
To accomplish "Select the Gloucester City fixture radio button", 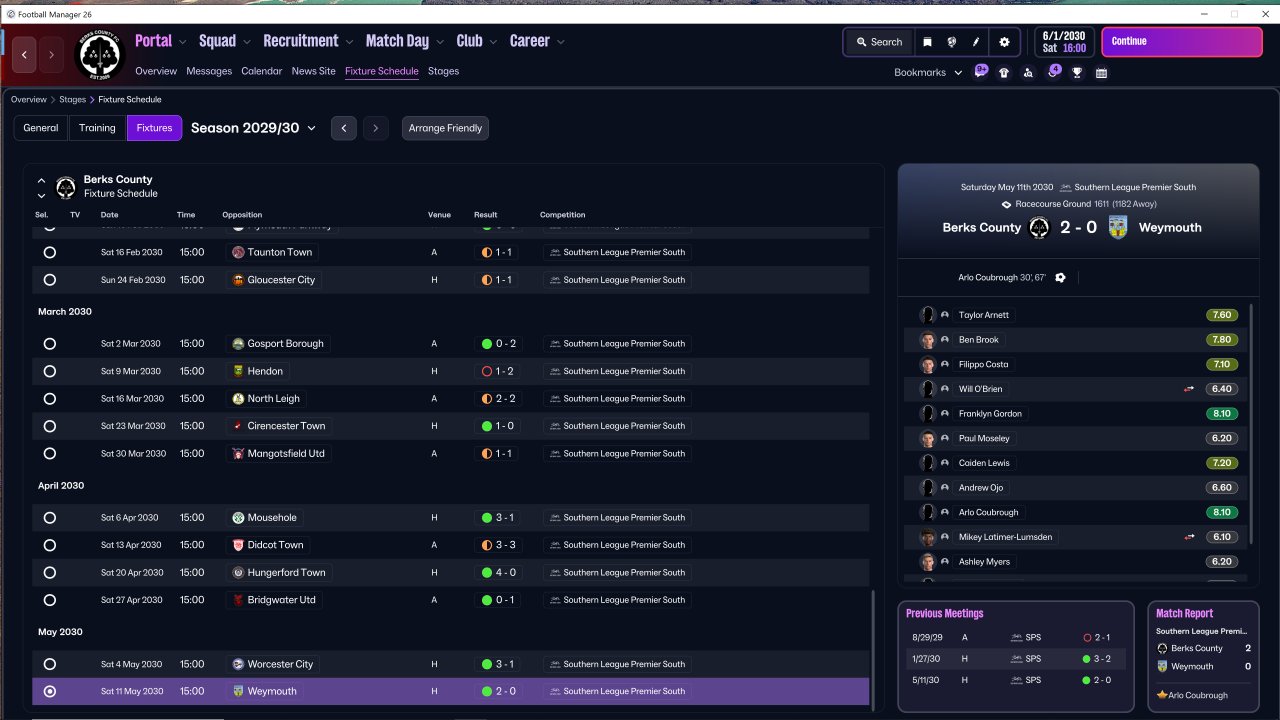I will [50, 280].
